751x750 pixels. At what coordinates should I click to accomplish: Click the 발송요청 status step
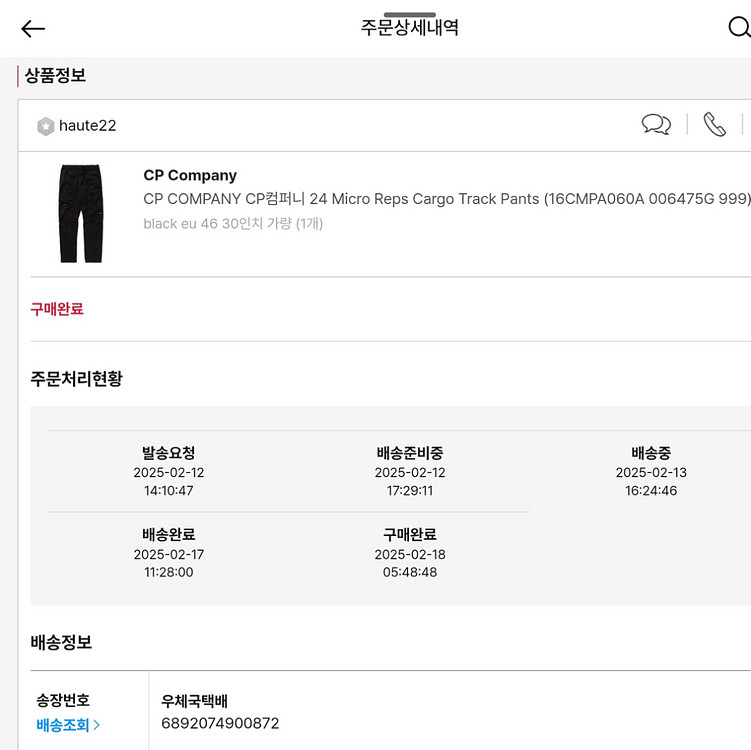pos(169,453)
